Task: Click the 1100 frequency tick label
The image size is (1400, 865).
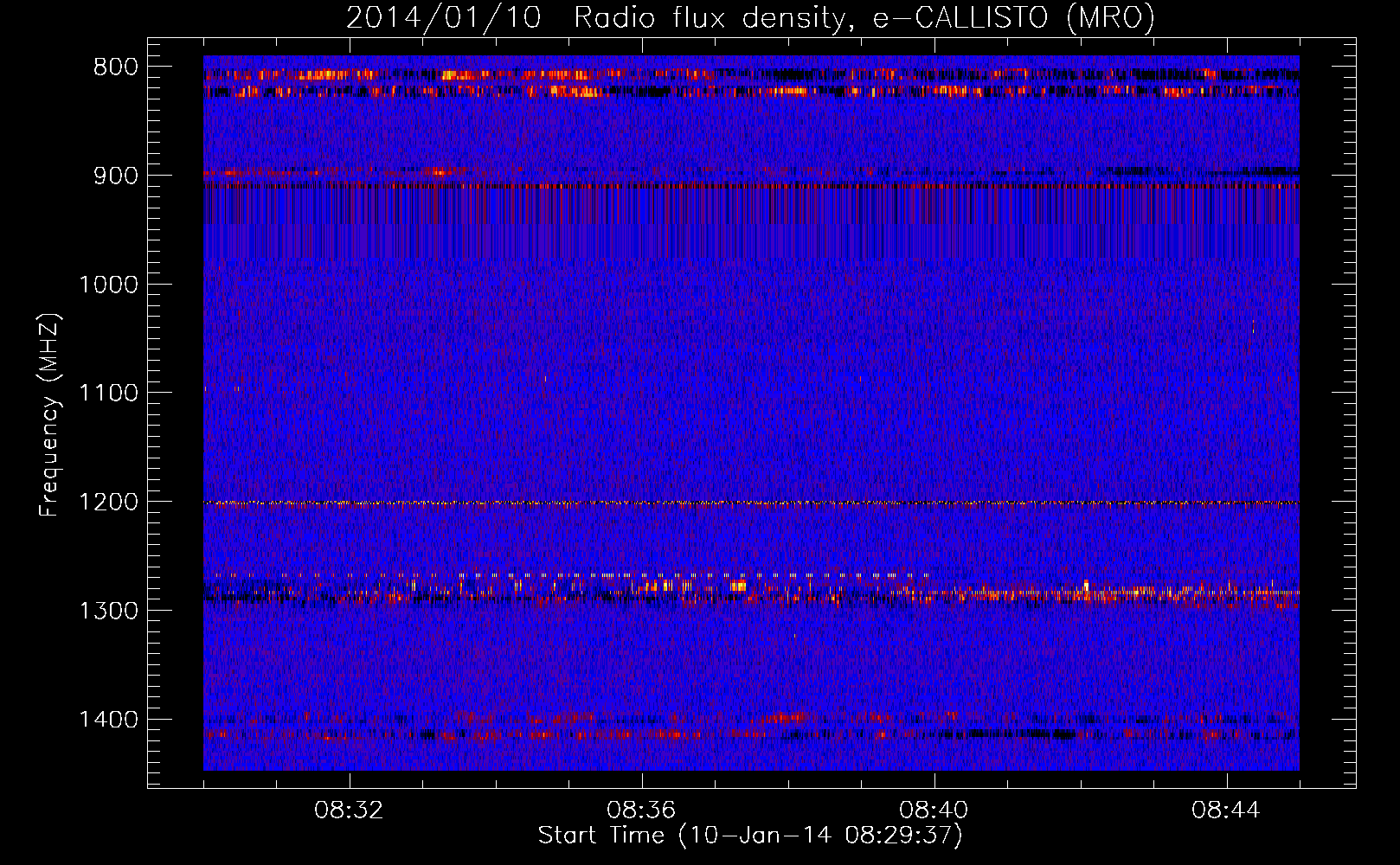Action: pyautogui.click(x=109, y=393)
